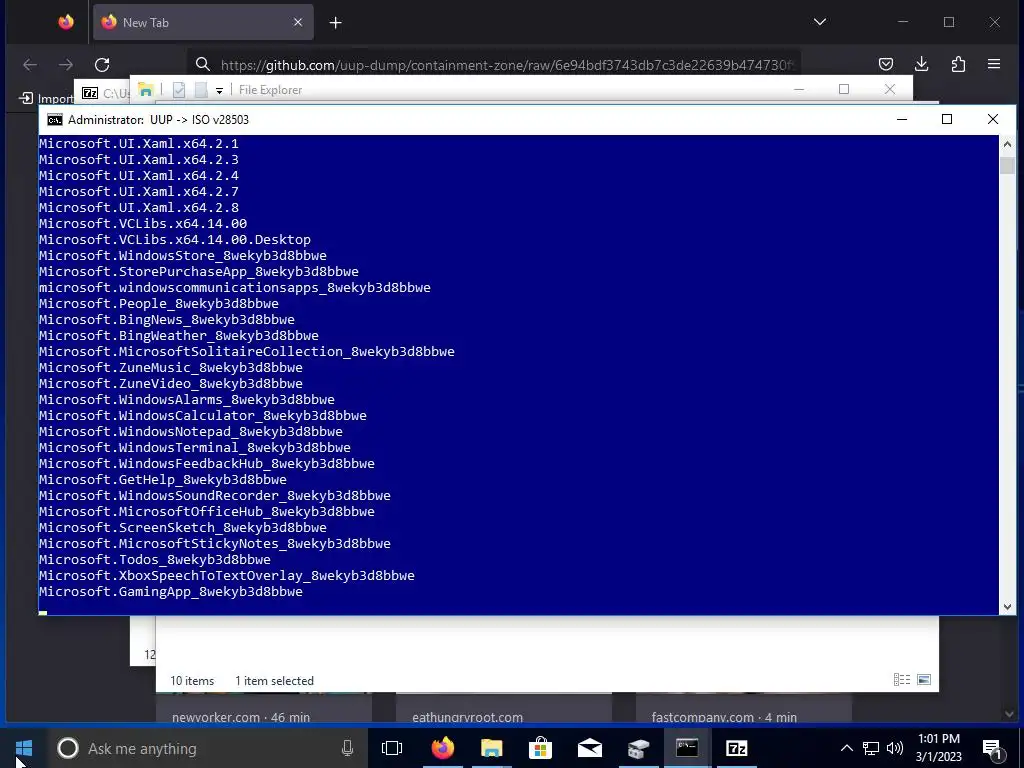The height and width of the screenshot is (768, 1024).
Task: Expand File Explorer quick access toolbar dropdown
Action: pos(219,91)
